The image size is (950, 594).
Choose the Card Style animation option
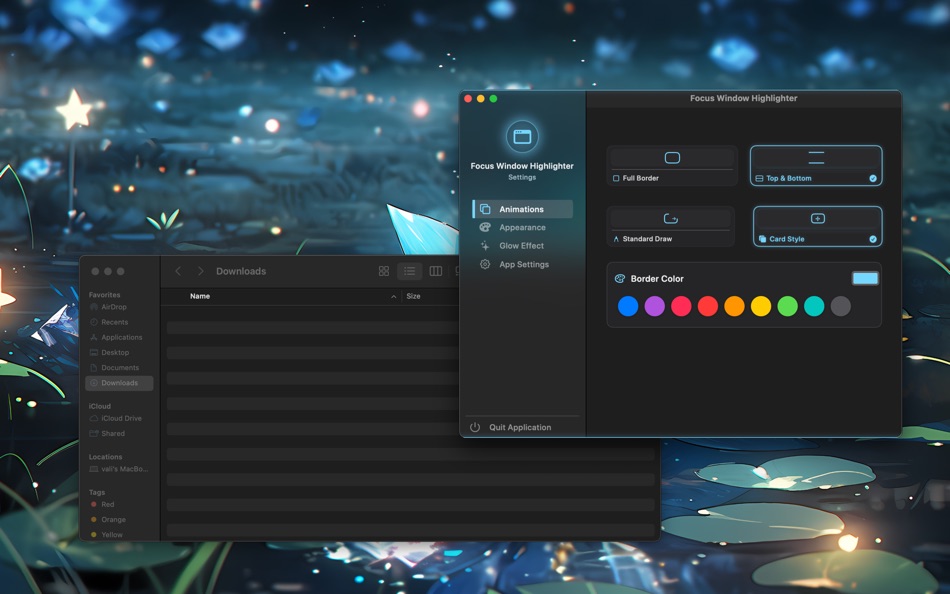click(817, 226)
